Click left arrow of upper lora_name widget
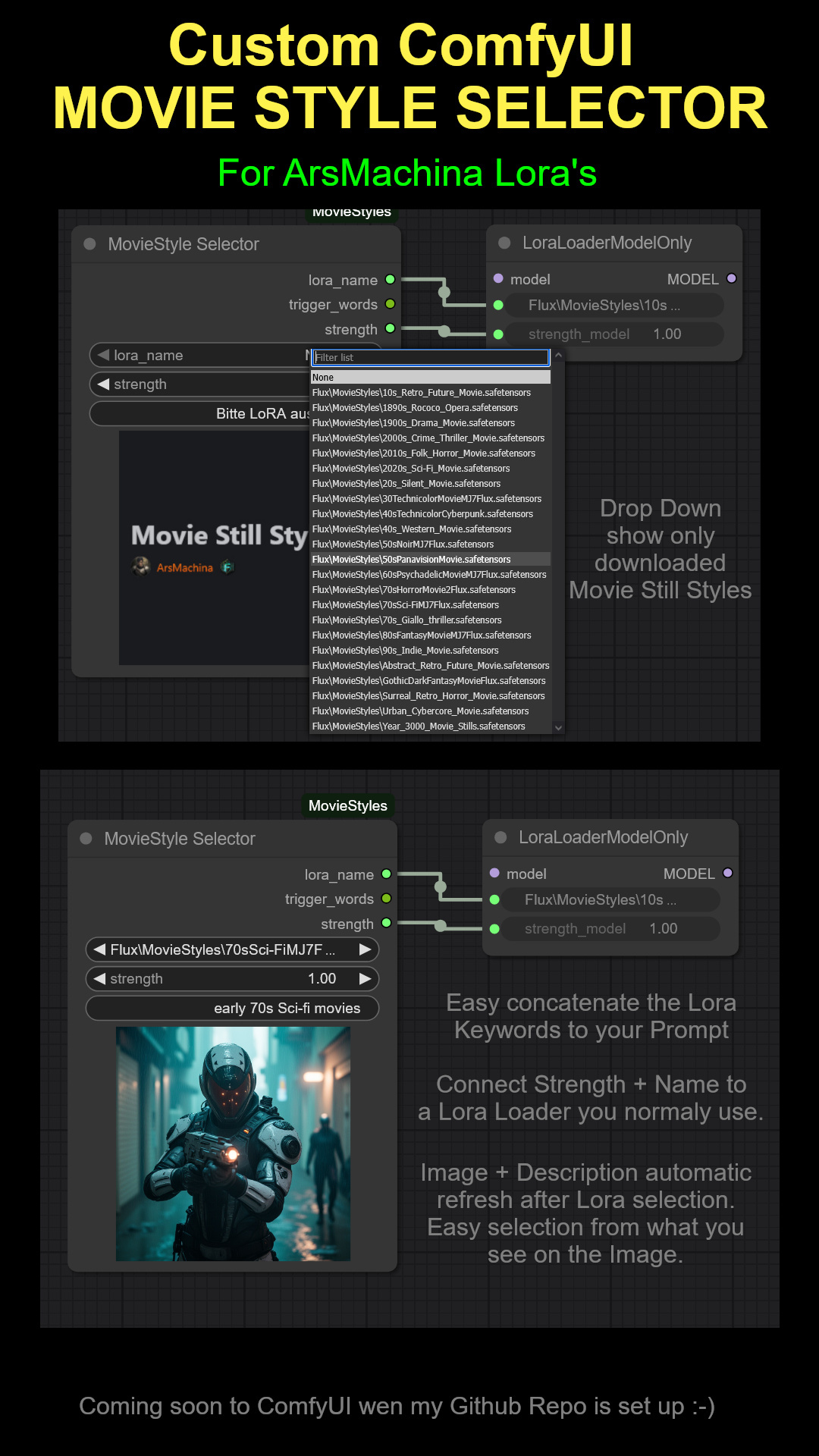Viewport: 819px width, 1456px height. click(103, 355)
